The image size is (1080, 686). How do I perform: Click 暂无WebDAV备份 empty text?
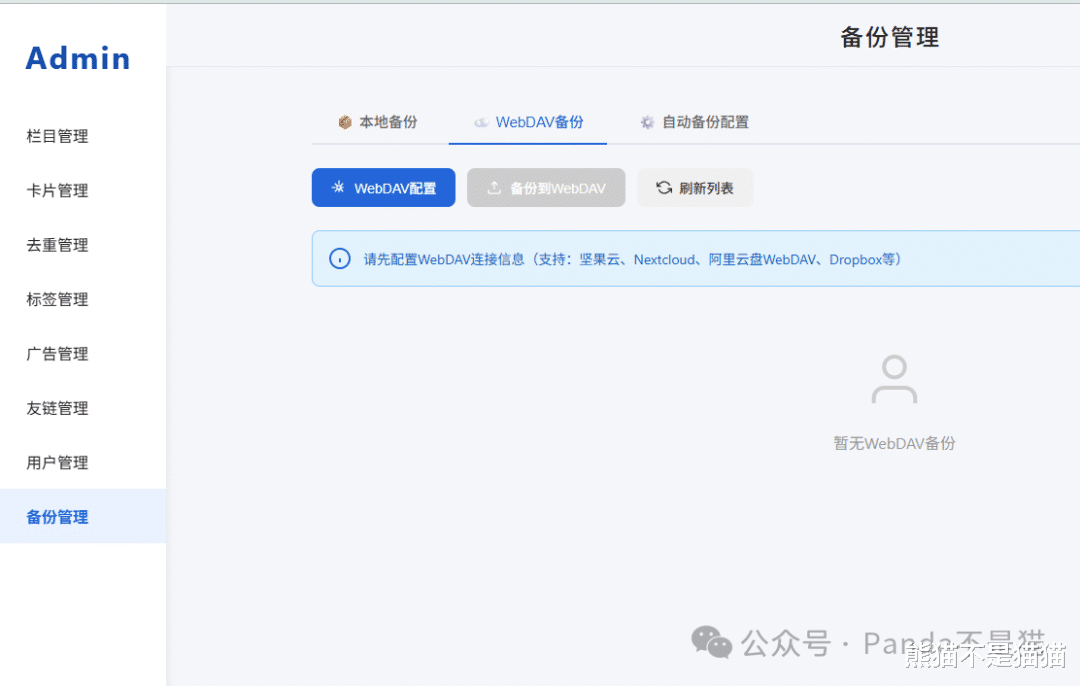pyautogui.click(x=894, y=444)
